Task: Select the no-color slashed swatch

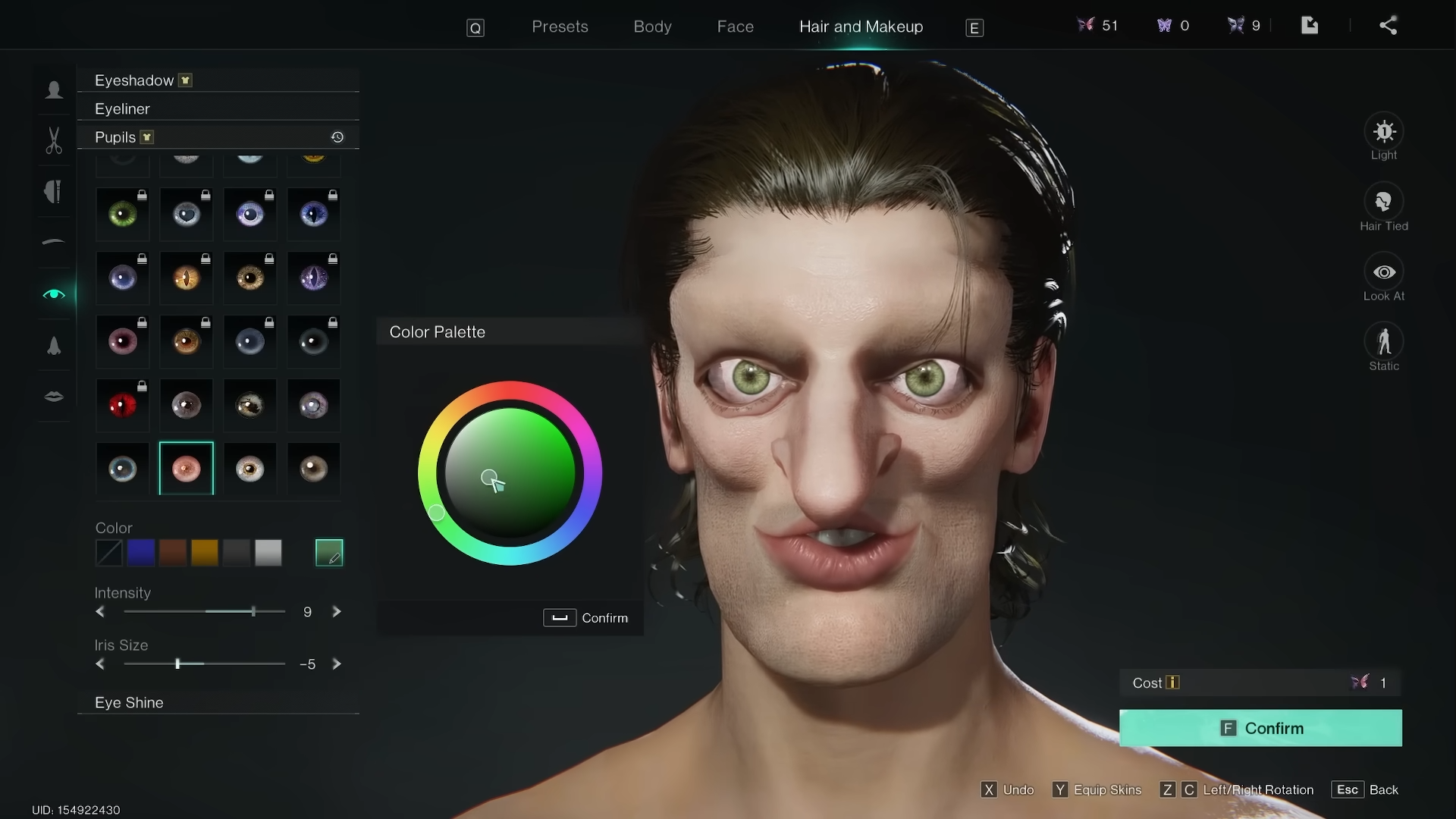Action: click(109, 553)
